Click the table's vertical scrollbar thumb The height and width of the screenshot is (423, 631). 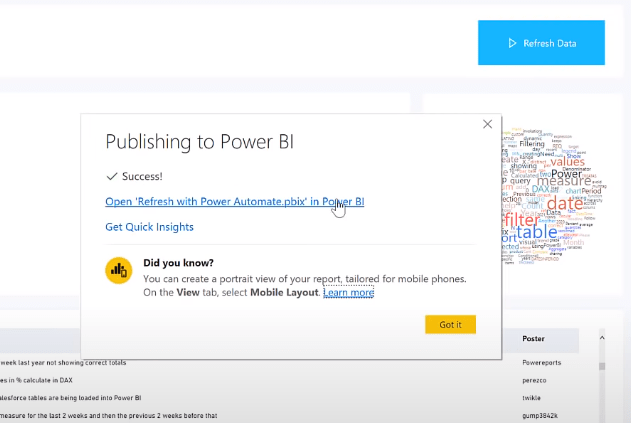pos(602,366)
